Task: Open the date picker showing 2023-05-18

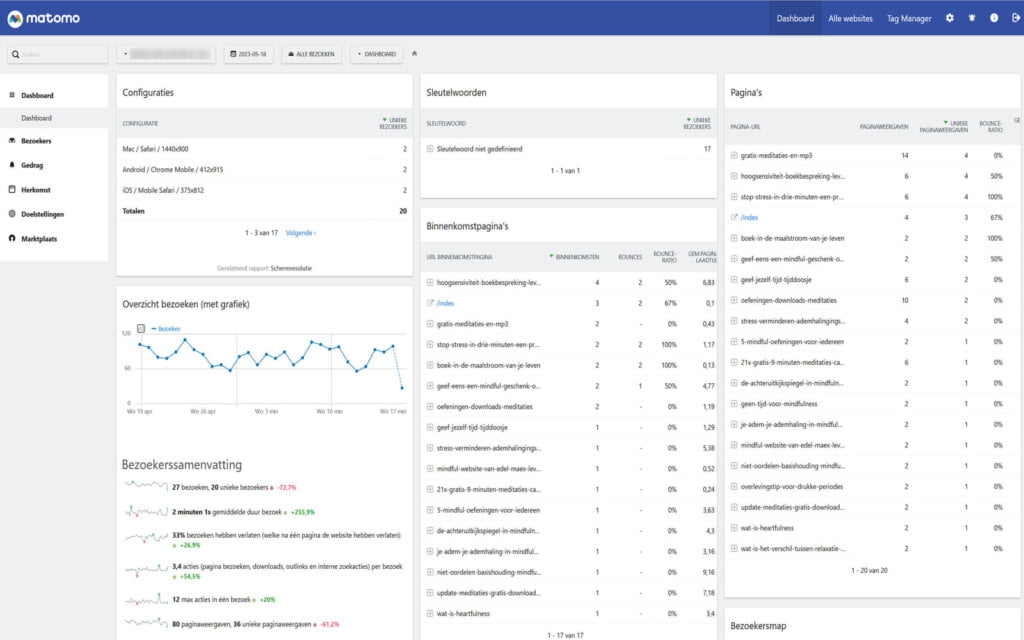Action: tap(254, 52)
